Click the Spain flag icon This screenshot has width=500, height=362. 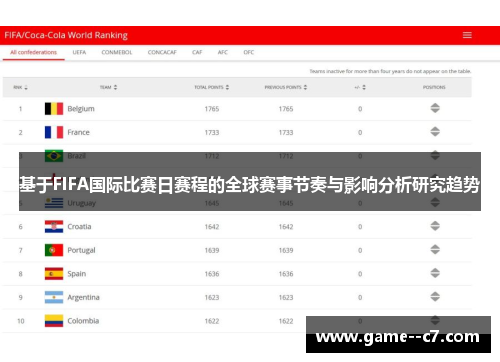[54, 274]
